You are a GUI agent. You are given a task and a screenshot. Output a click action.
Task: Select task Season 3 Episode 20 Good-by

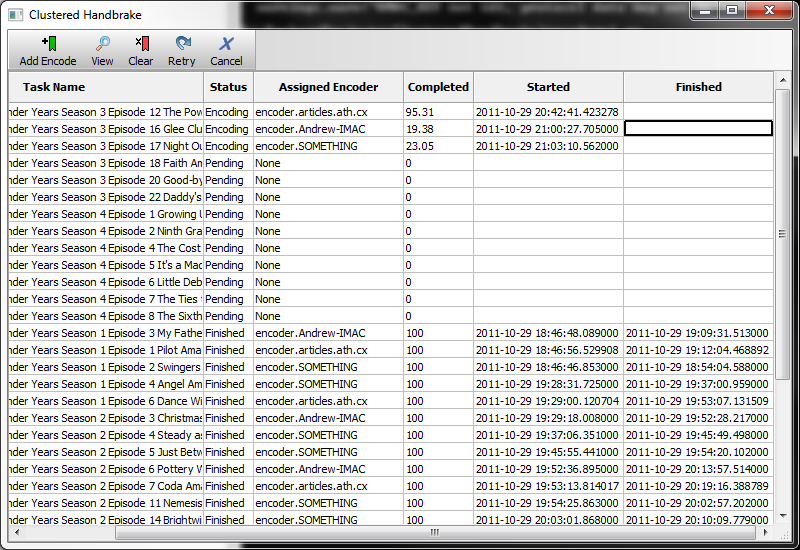pyautogui.click(x=106, y=180)
